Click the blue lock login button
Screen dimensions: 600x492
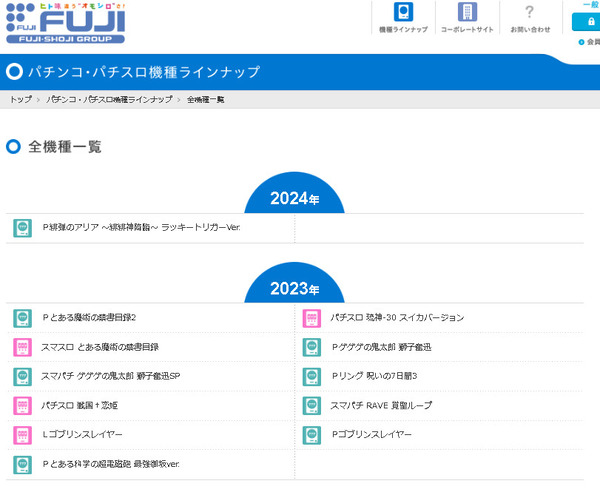point(587,22)
